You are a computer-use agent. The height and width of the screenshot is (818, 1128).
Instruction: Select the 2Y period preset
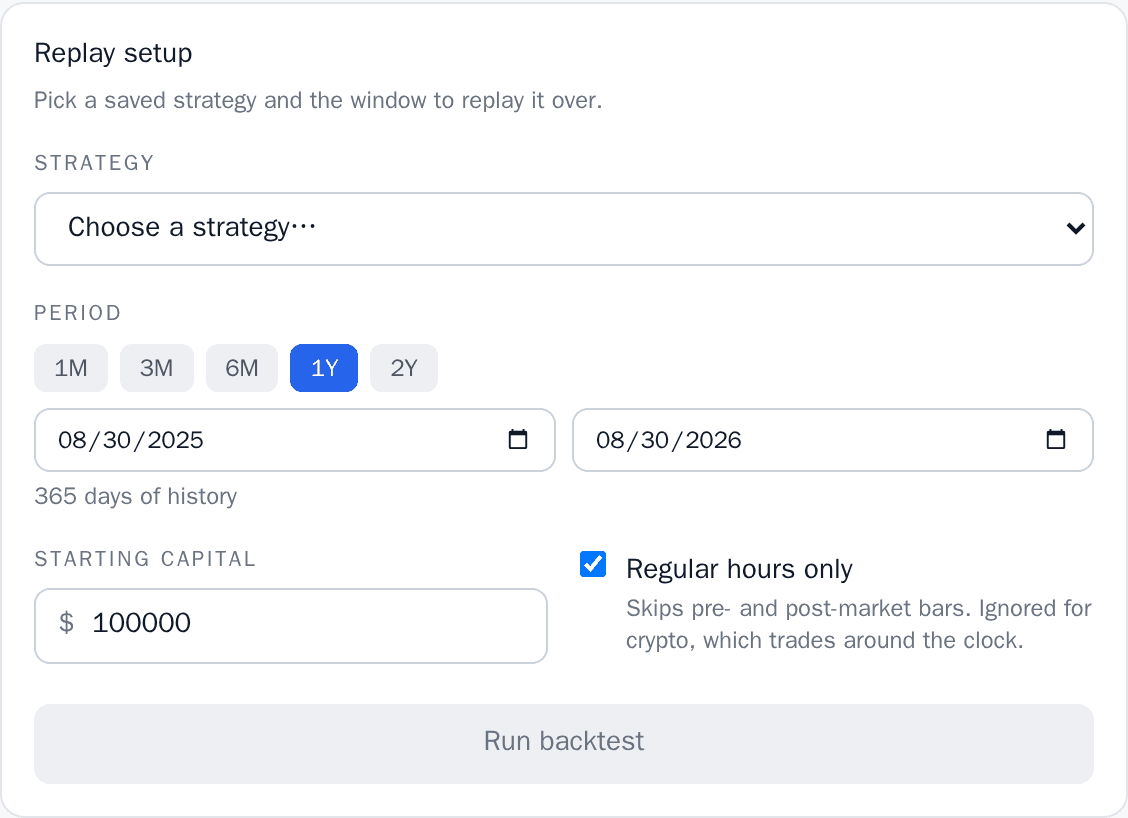tap(404, 368)
